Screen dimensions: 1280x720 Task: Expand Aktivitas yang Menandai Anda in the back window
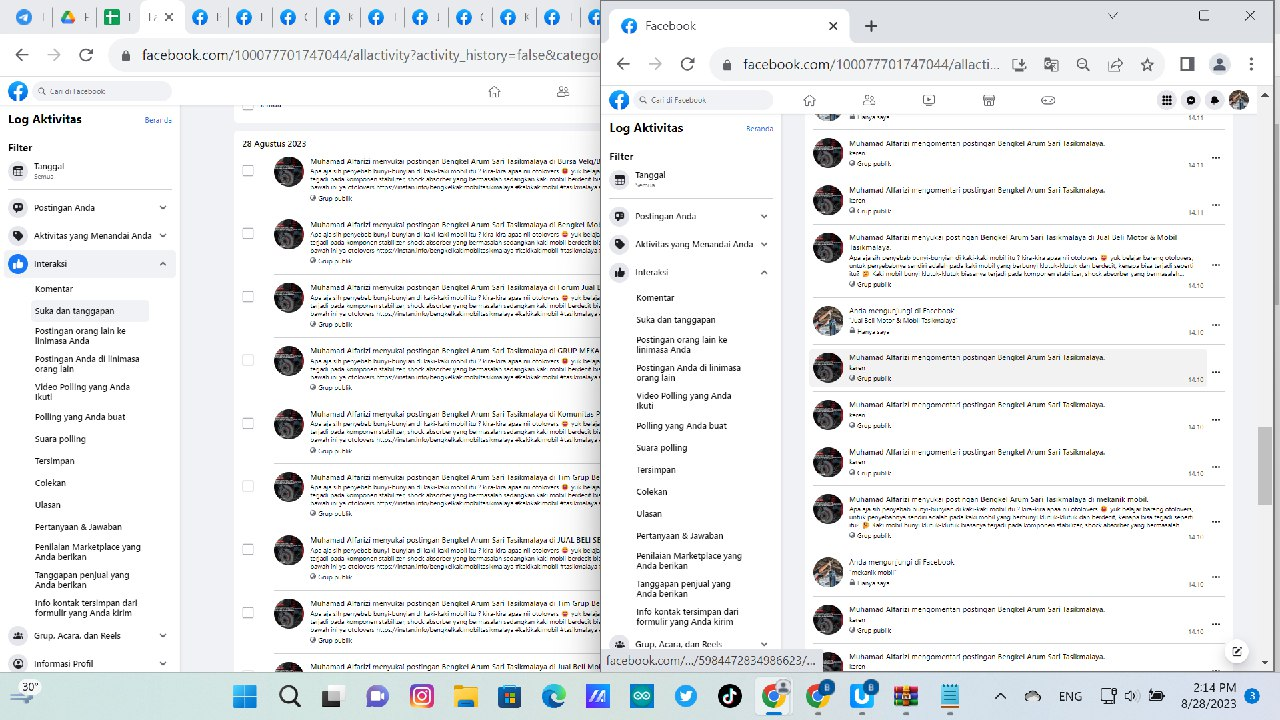pos(89,236)
